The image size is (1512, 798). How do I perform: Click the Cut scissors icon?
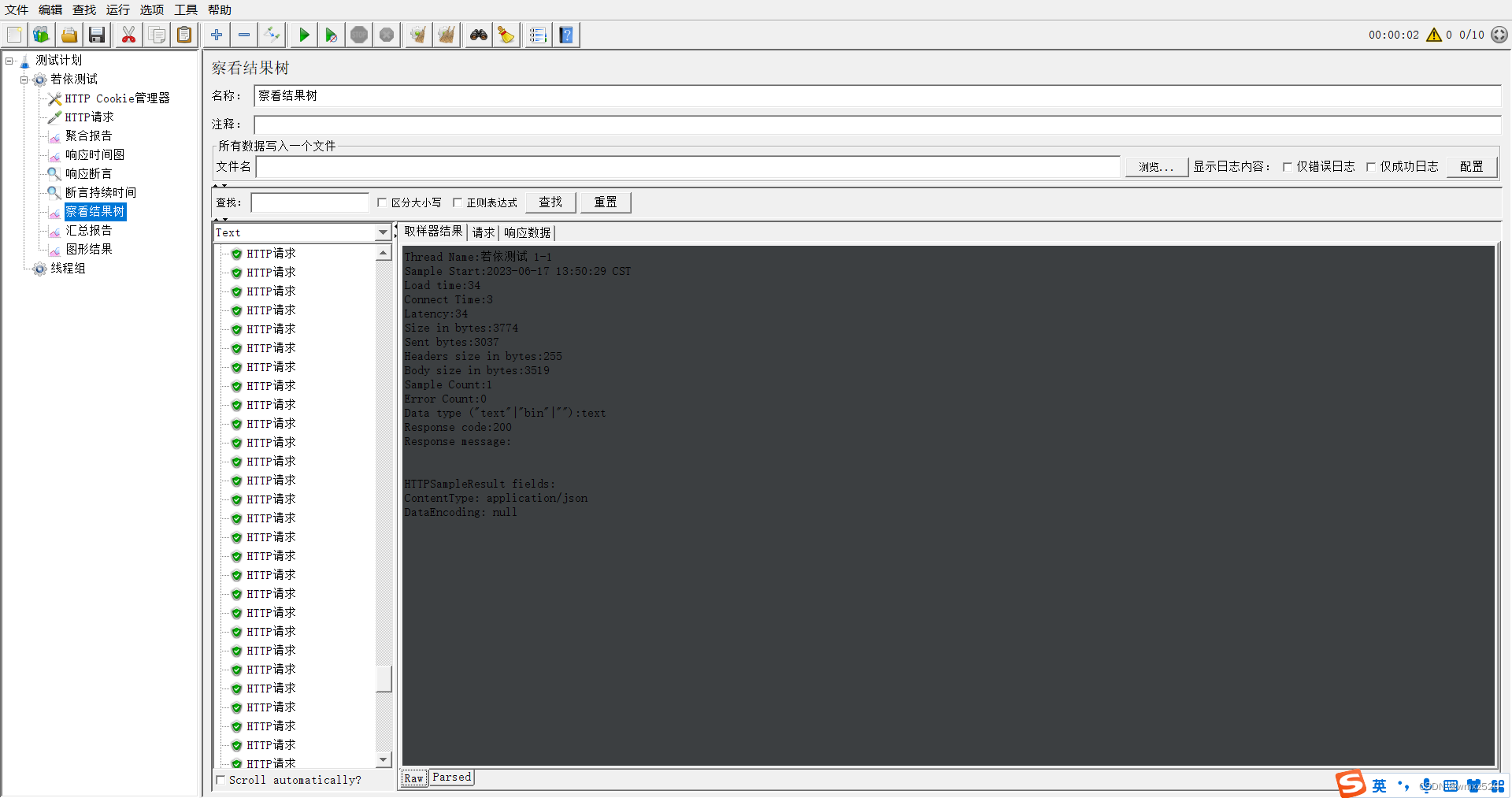128,35
